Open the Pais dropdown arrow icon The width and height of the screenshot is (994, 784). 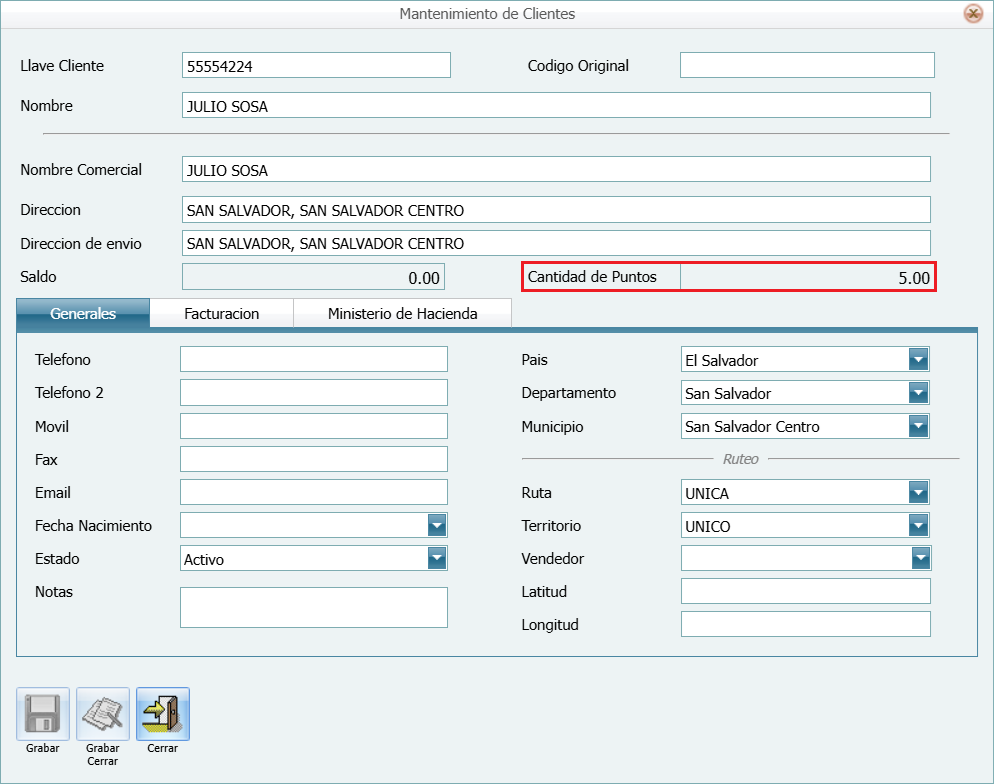(x=920, y=359)
